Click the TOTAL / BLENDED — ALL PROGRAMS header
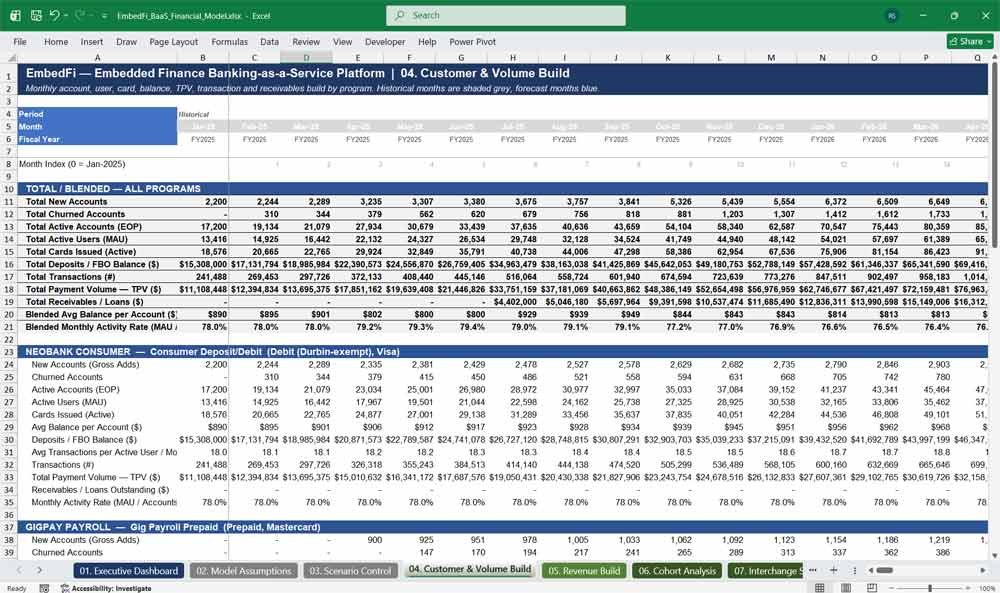Screen dimensions: 1000x593 pos(503,189)
